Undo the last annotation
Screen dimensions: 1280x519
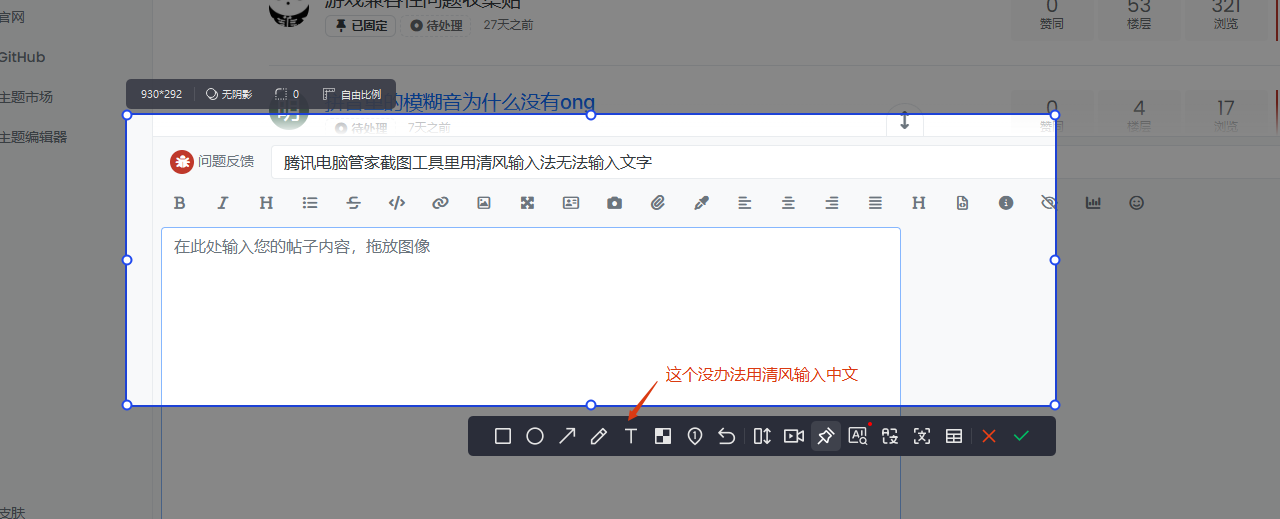727,436
